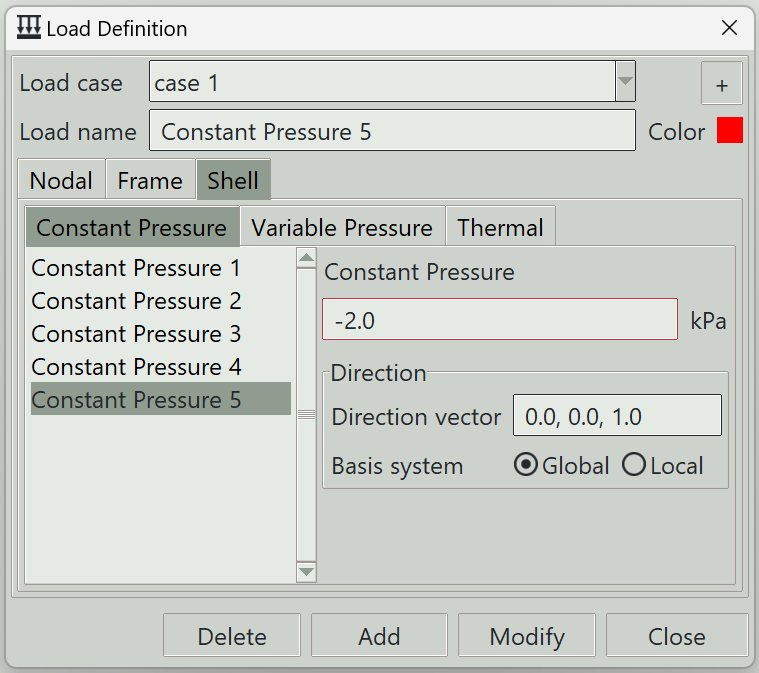Close the Load Definition dialog with X
759x673 pixels.
(729, 28)
